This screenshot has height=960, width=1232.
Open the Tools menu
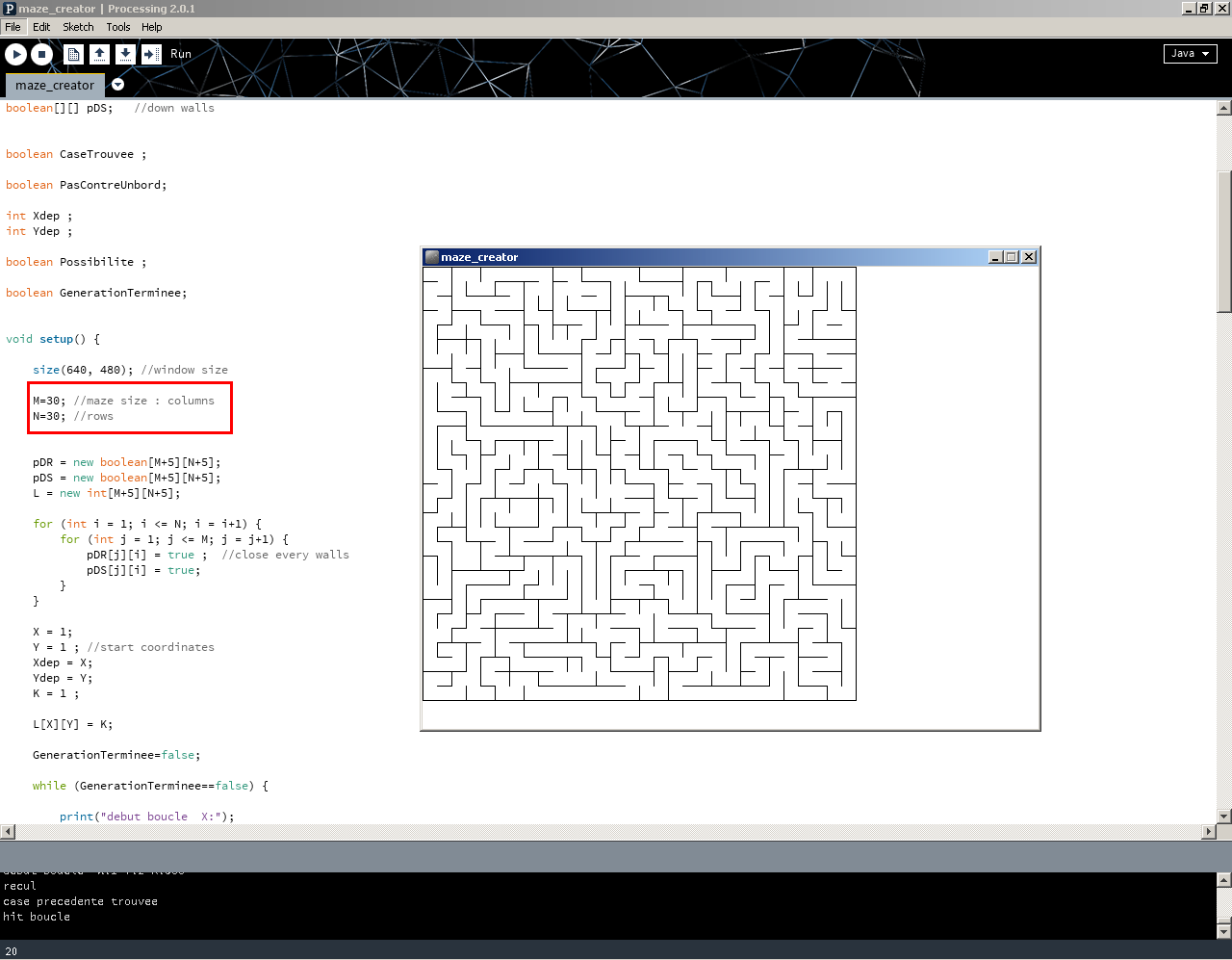pyautogui.click(x=117, y=27)
